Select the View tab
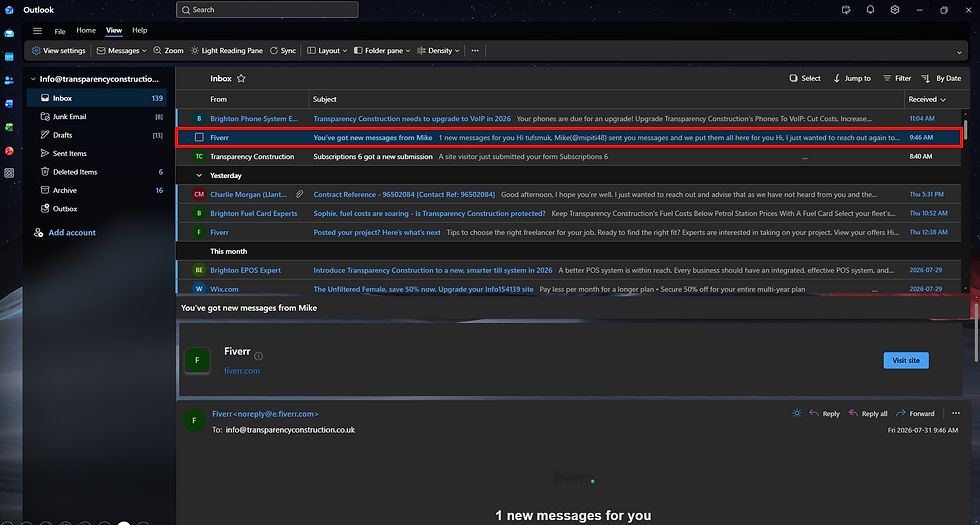 (x=114, y=30)
